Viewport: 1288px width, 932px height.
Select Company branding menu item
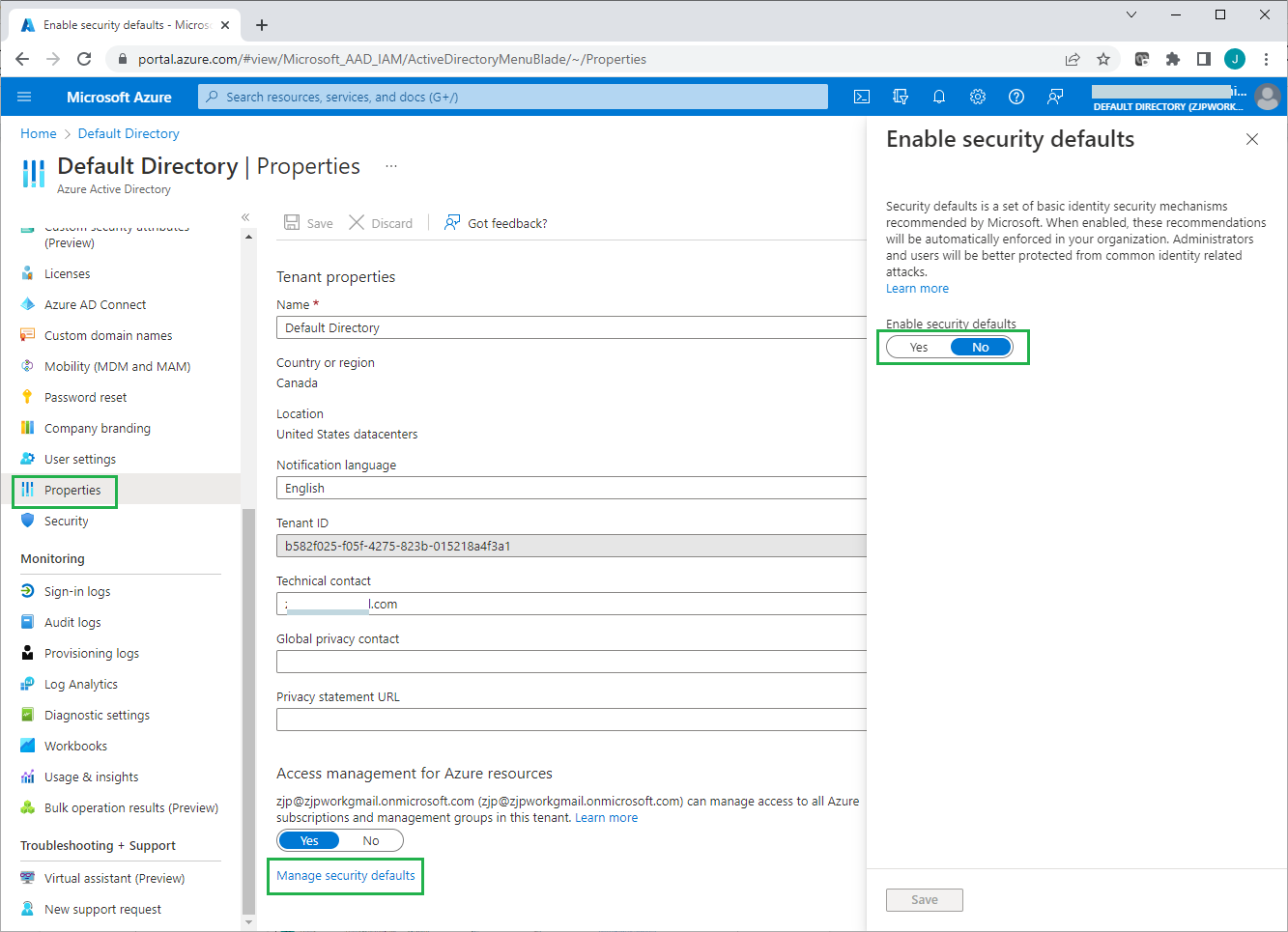click(97, 429)
